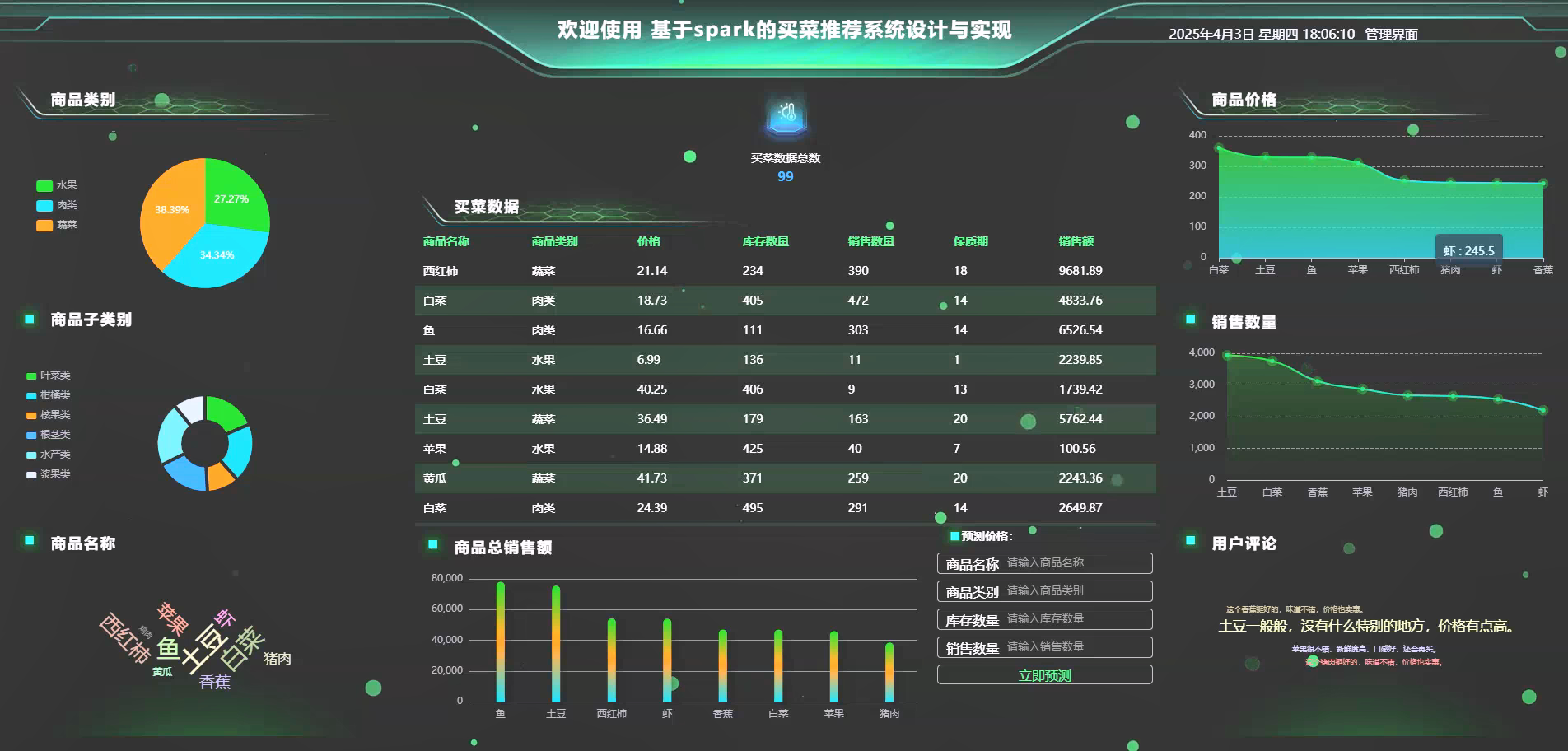Click the 销售额 column header
This screenshot has width=1568, height=751.
click(x=1076, y=241)
